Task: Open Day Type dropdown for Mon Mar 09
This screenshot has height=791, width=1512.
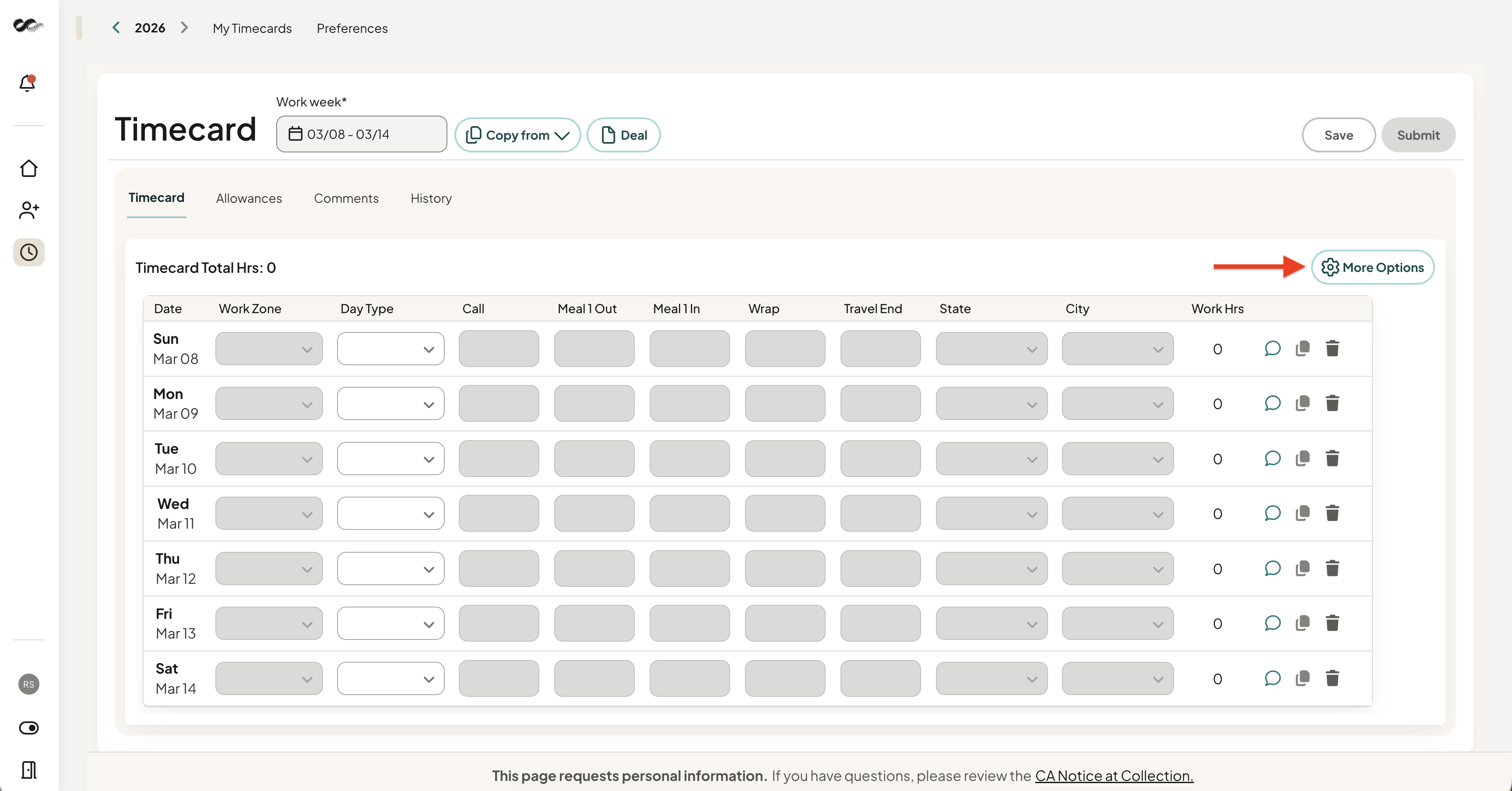Action: (390, 403)
